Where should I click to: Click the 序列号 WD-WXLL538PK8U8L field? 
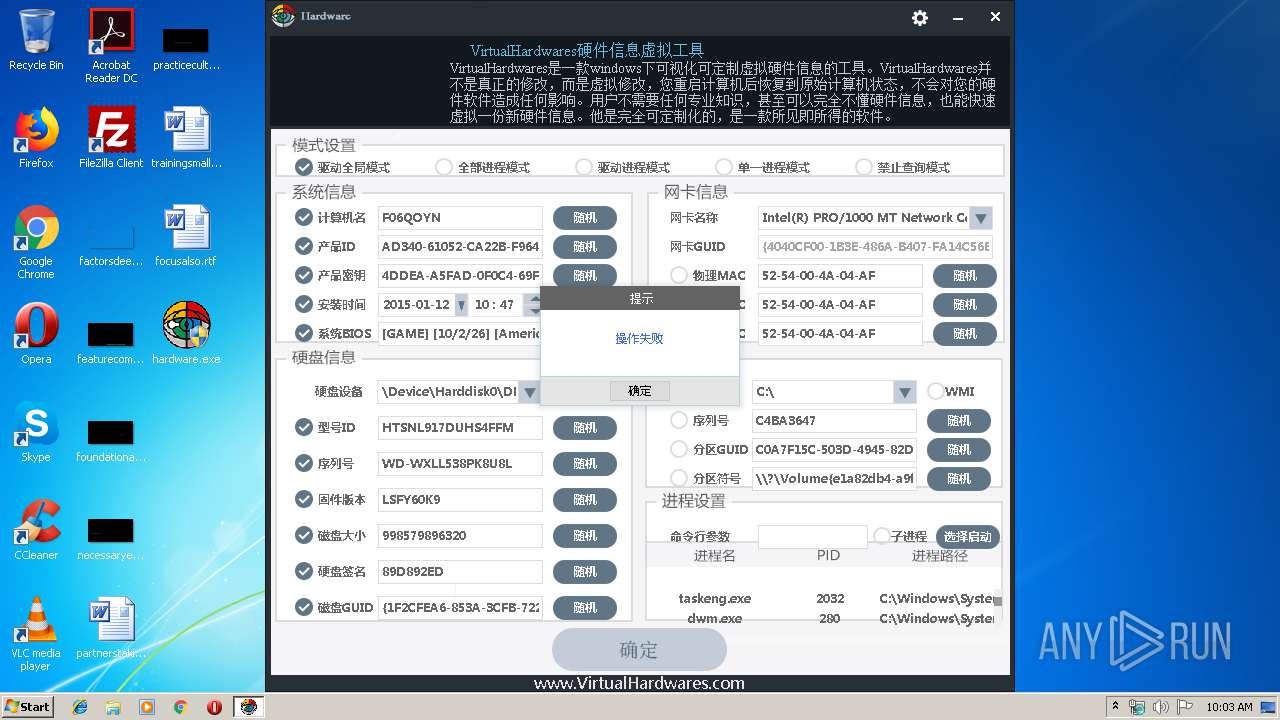[x=460, y=464]
